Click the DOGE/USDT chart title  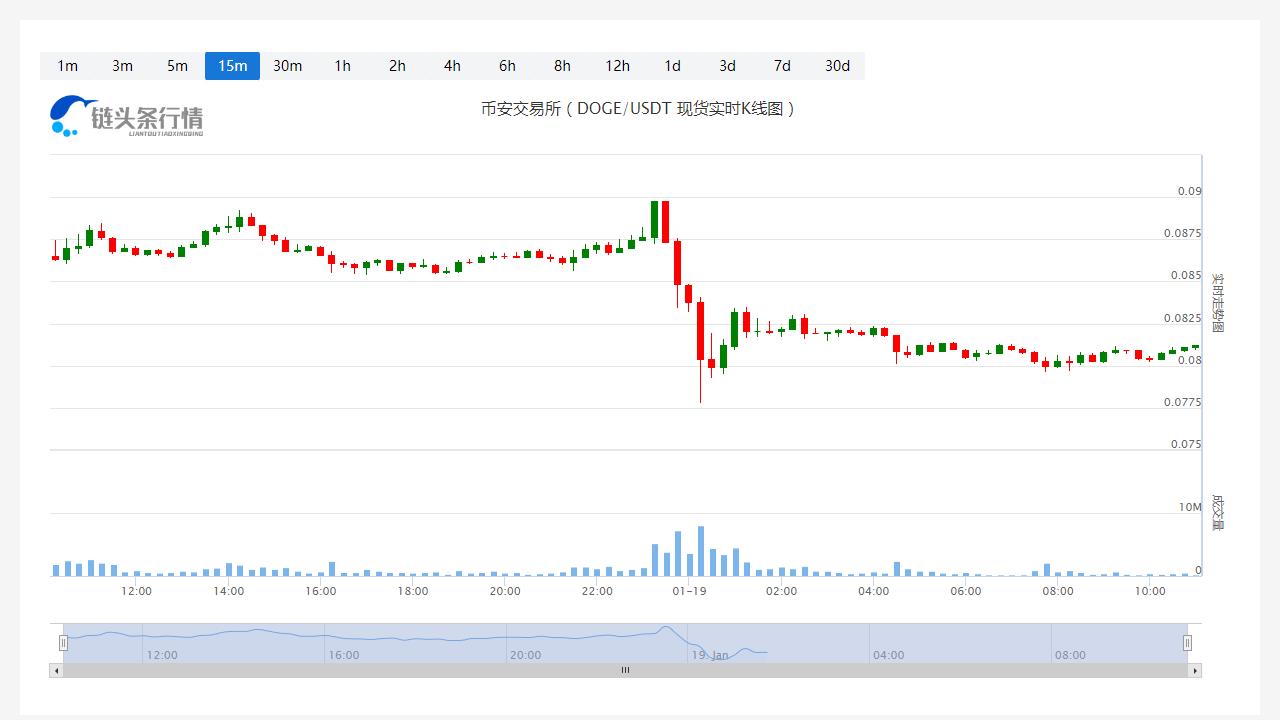pos(638,109)
